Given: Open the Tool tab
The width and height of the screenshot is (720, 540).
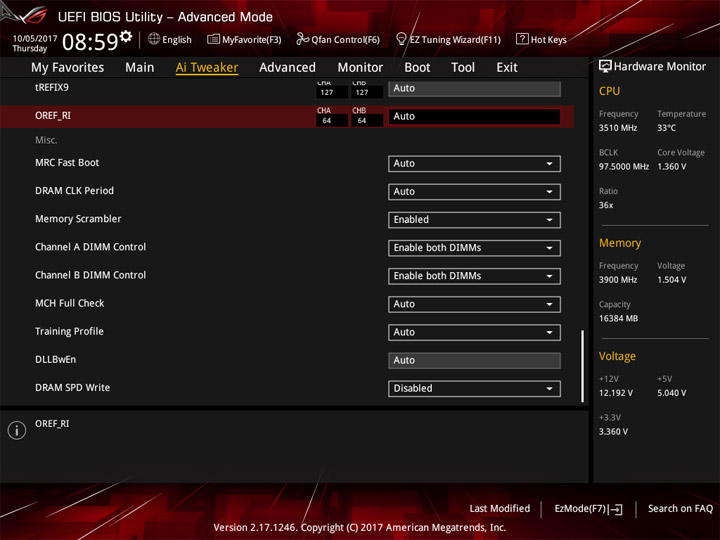Looking at the screenshot, I should [x=463, y=68].
